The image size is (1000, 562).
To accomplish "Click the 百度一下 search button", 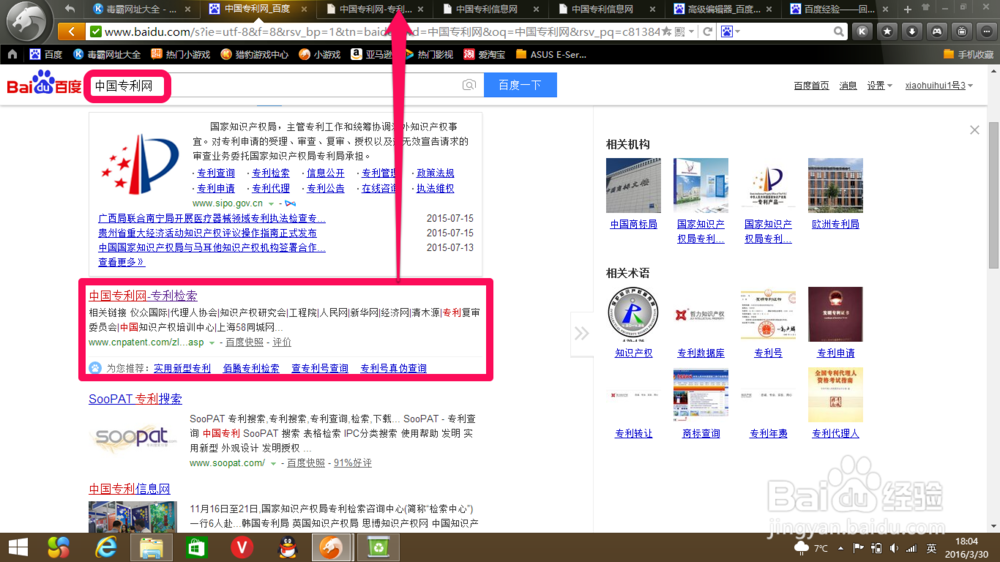I will tap(520, 85).
